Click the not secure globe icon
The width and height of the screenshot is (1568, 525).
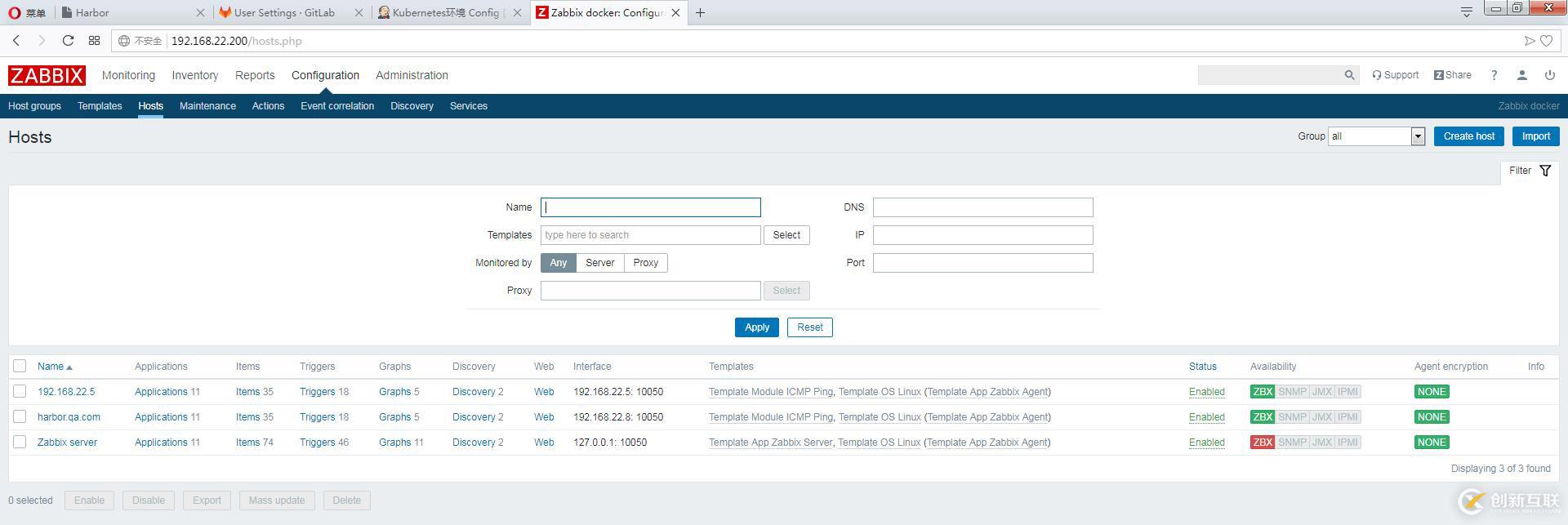click(124, 41)
